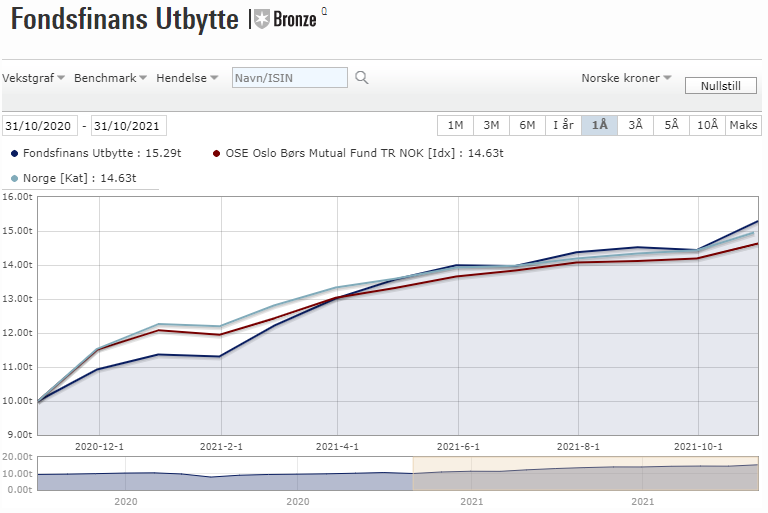Viewport: 768px width, 513px height.
Task: Click the 2021-4-1 axis label
Action: click(337, 447)
